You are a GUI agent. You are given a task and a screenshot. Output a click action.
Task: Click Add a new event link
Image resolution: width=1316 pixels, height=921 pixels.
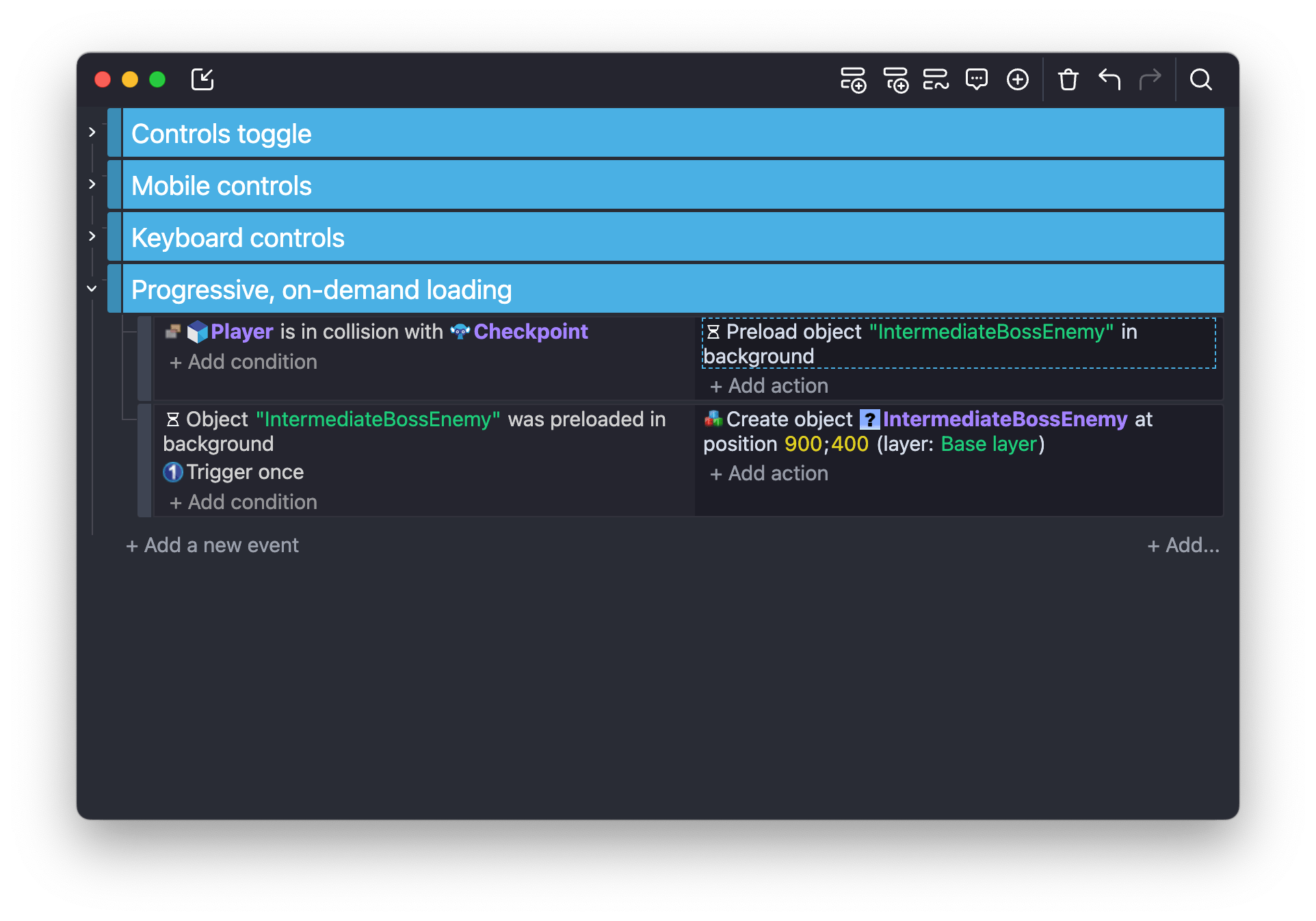point(213,545)
